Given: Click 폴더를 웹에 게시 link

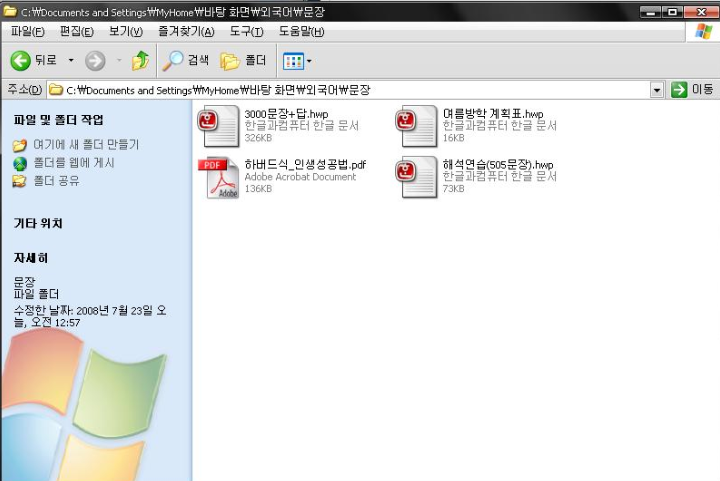Looking at the screenshot, I should coord(73,162).
